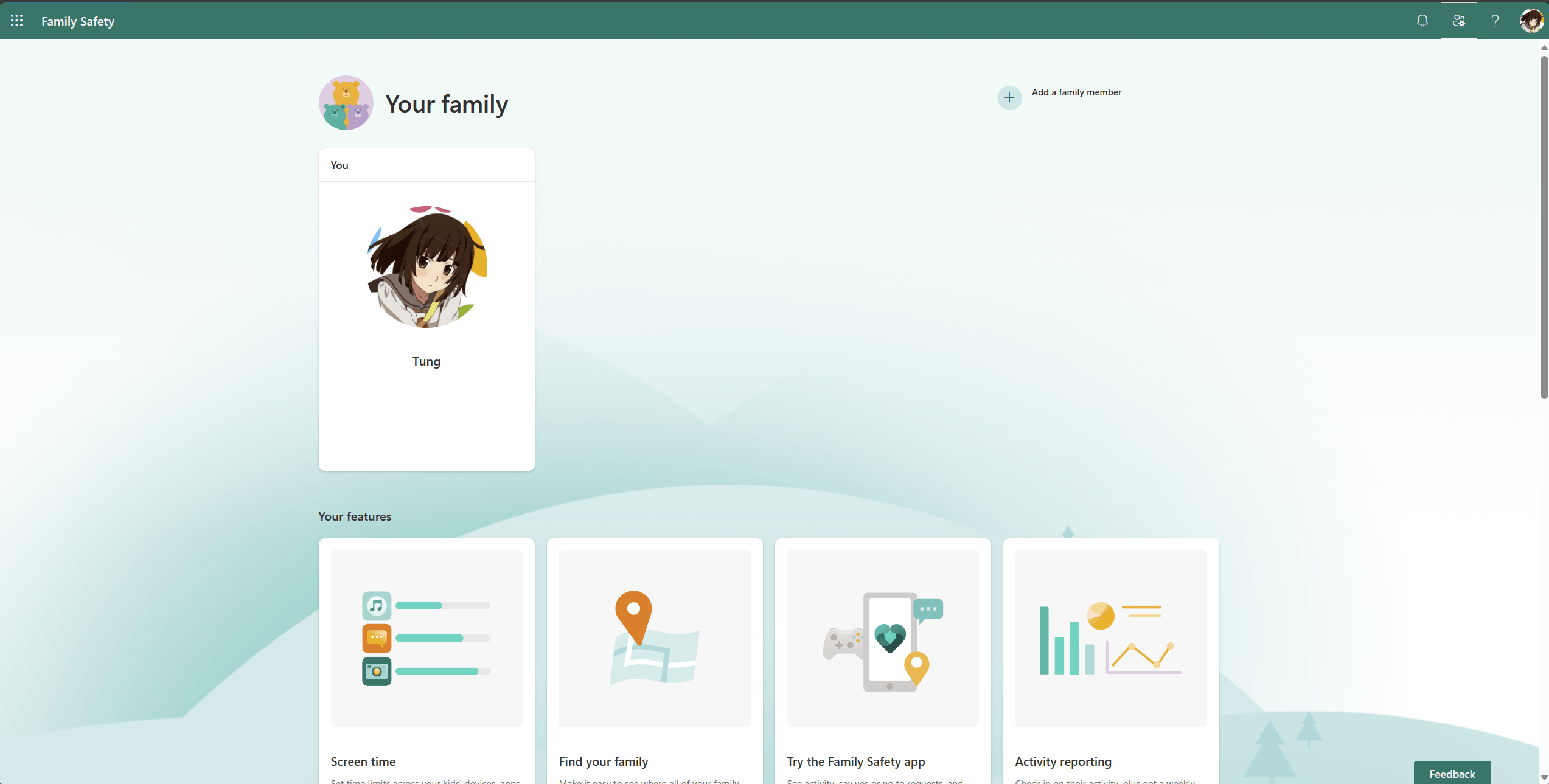Click the Screen time heading
Viewport: 1549px width, 784px height.
coord(363,761)
